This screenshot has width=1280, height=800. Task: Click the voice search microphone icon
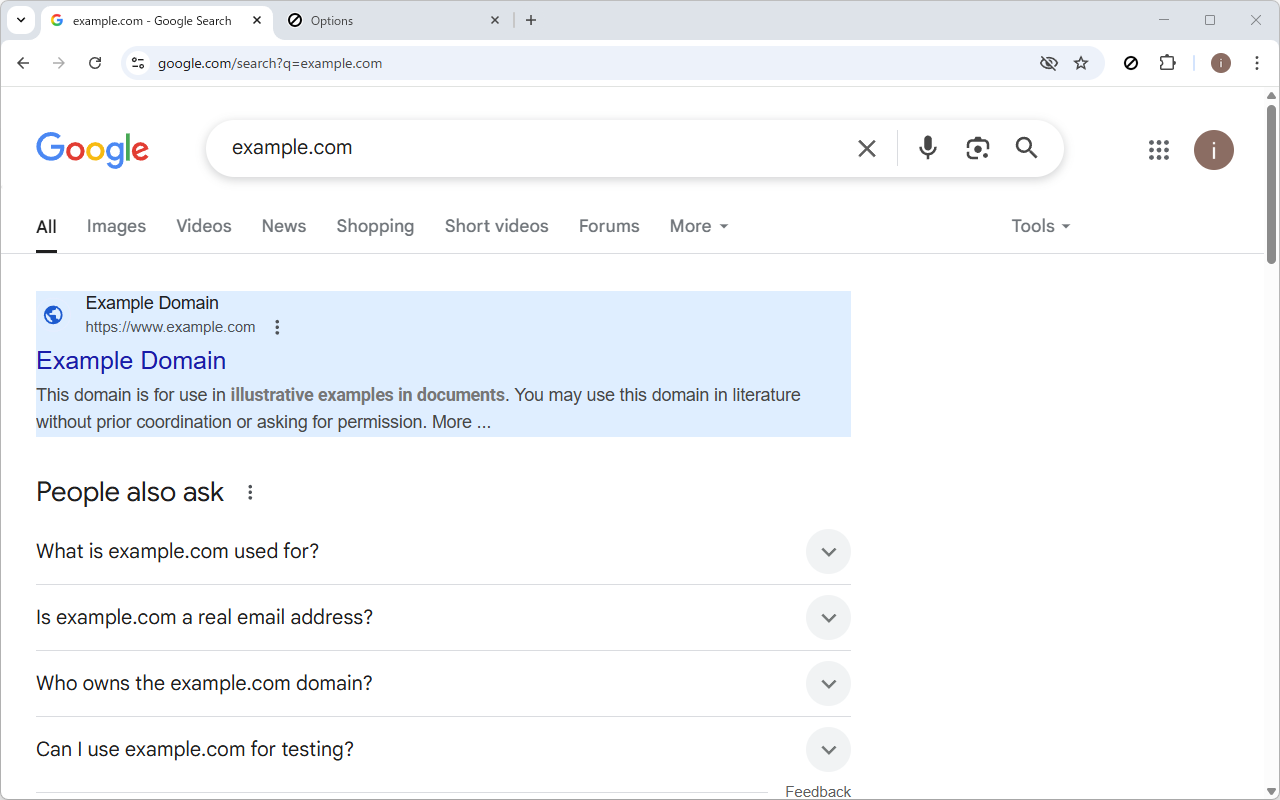tap(927, 147)
